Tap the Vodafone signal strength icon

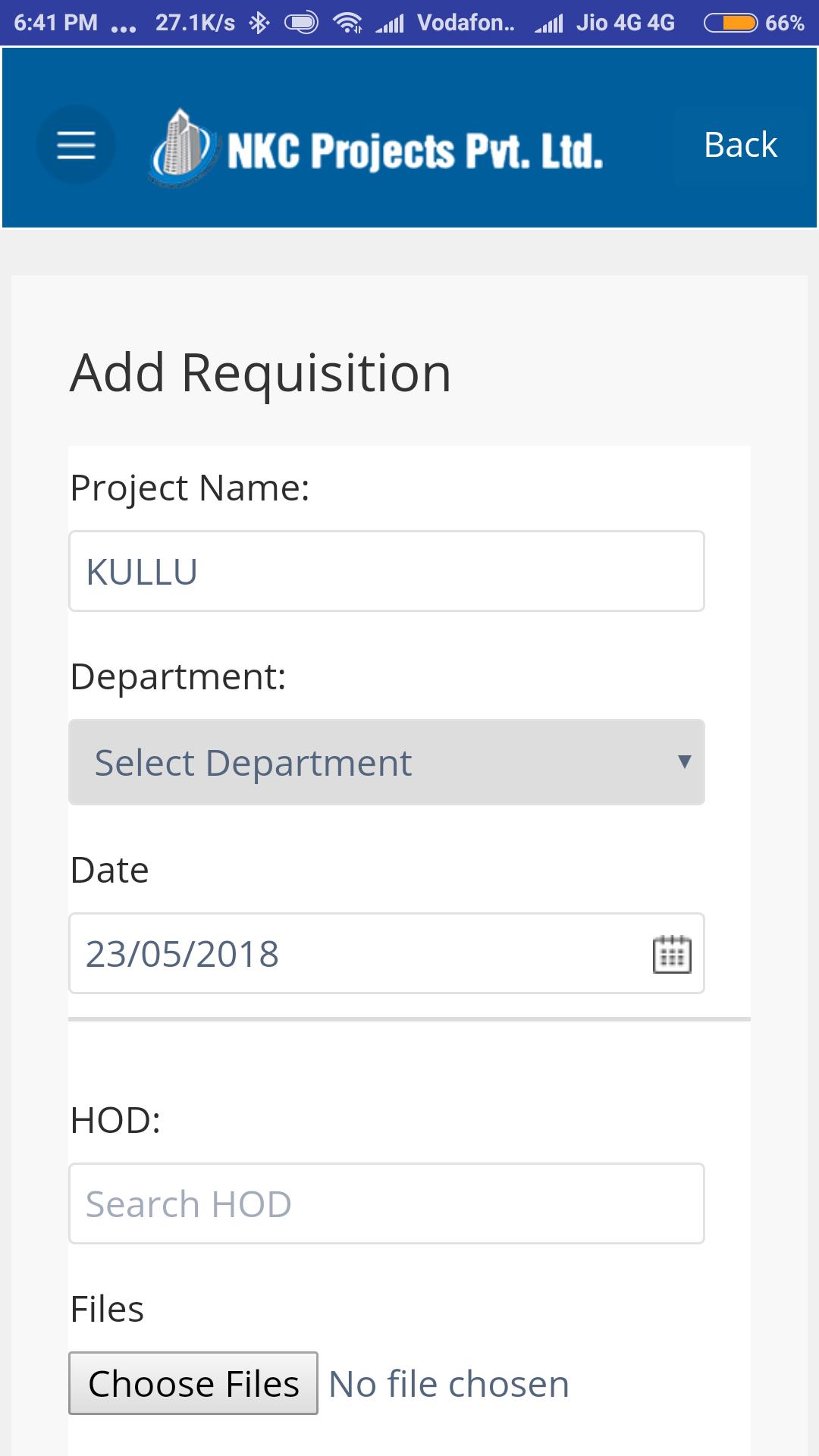[x=390, y=24]
